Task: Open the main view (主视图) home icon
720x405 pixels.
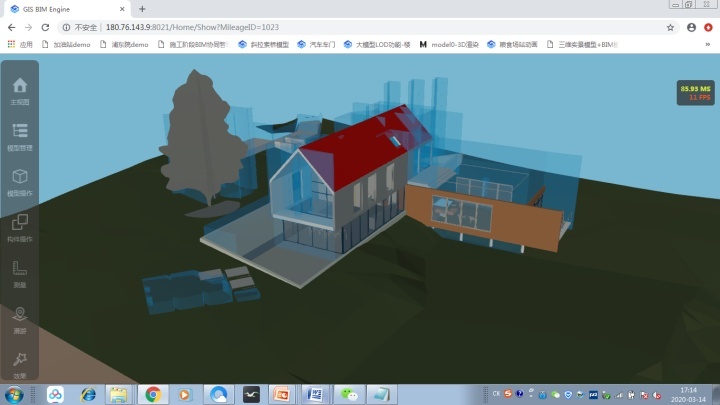Action: [20, 91]
